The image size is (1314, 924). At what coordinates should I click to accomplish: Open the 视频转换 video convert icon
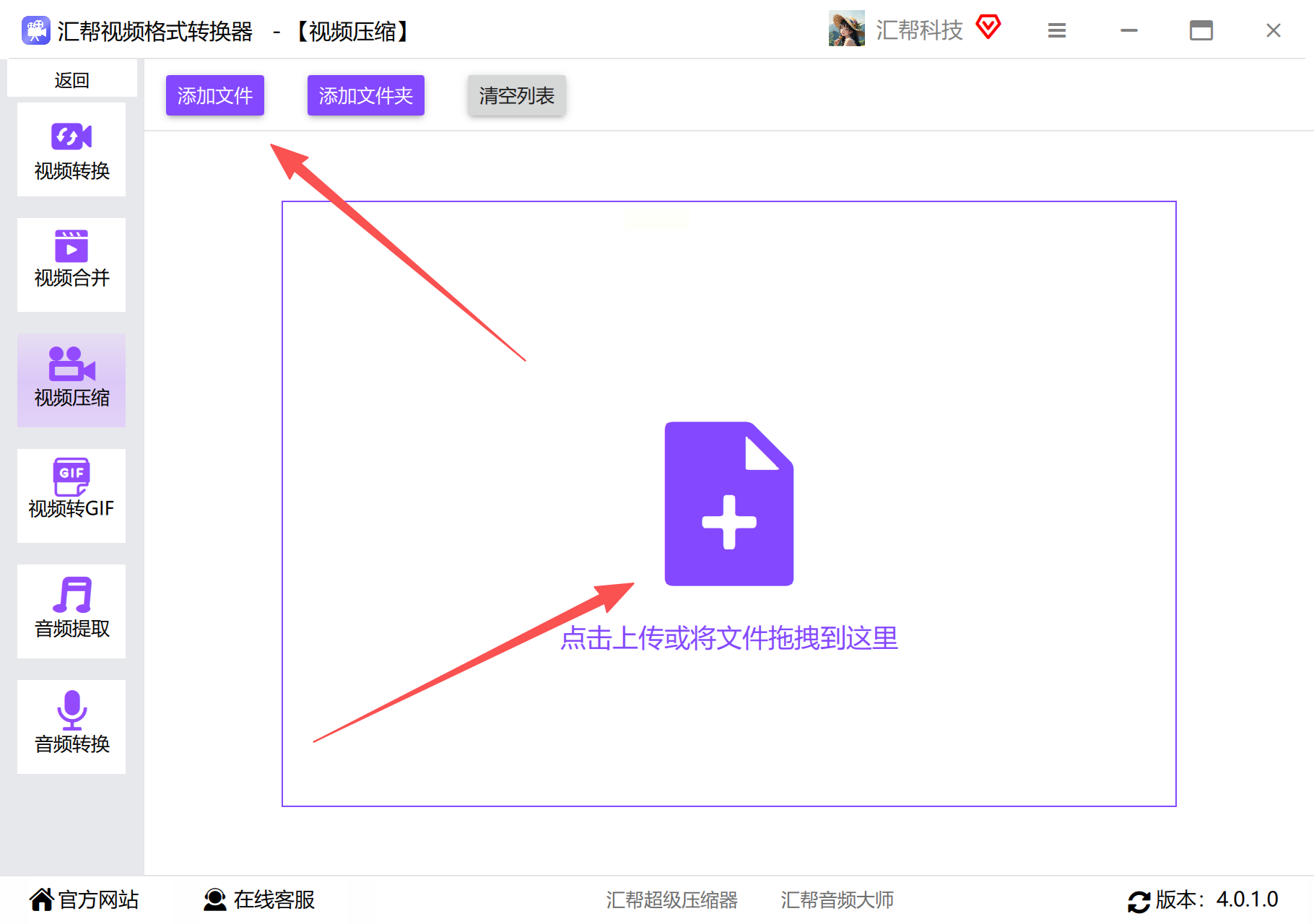click(71, 136)
